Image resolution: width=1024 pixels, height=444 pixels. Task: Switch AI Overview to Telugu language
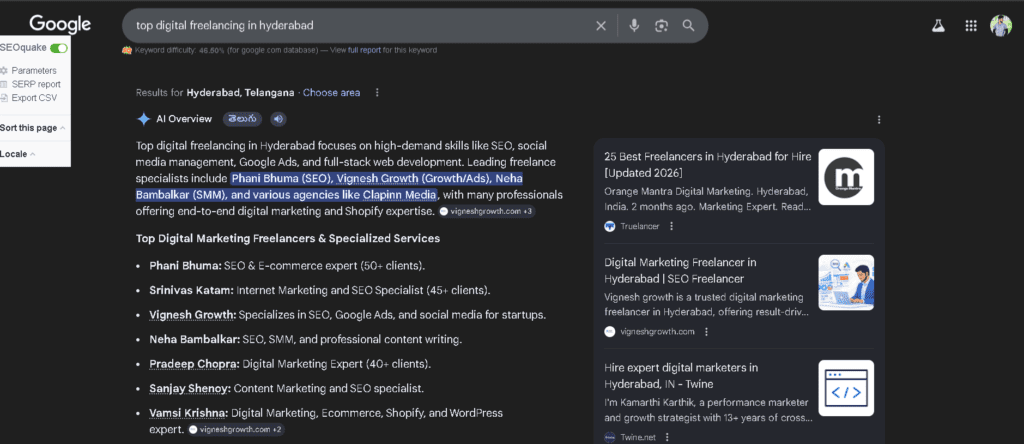click(x=242, y=119)
